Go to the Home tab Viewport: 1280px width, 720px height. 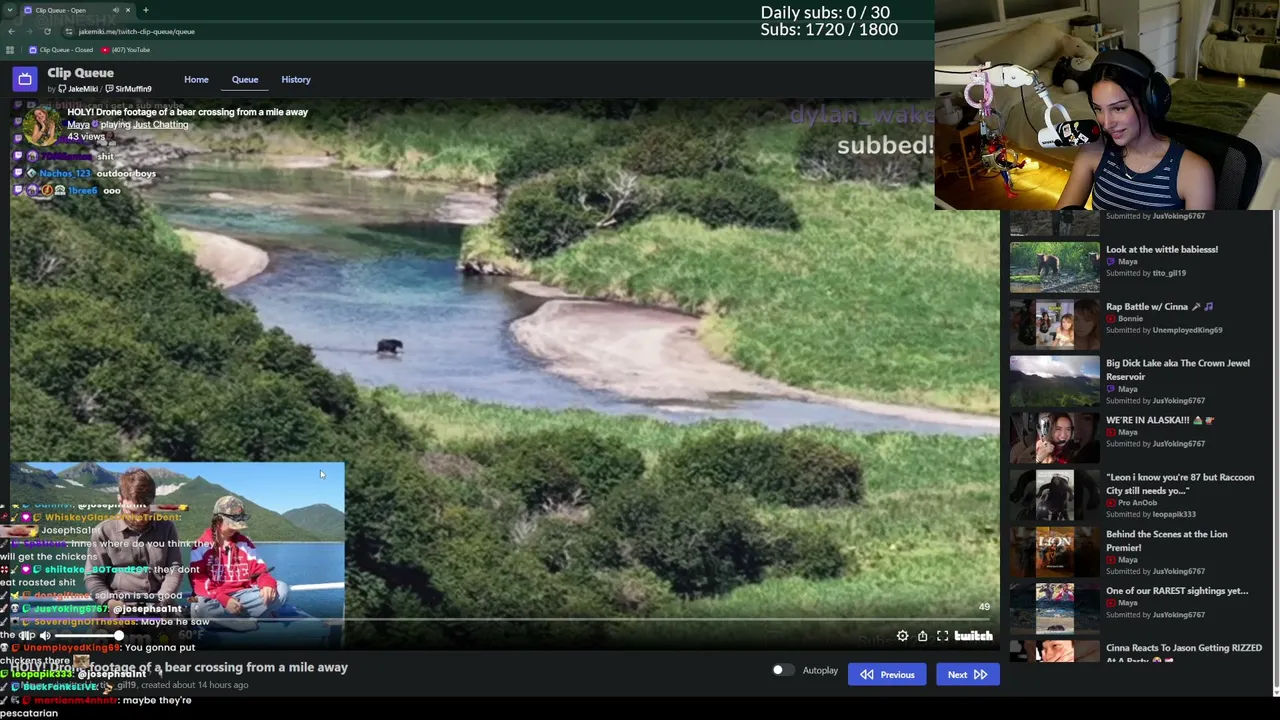tap(196, 79)
